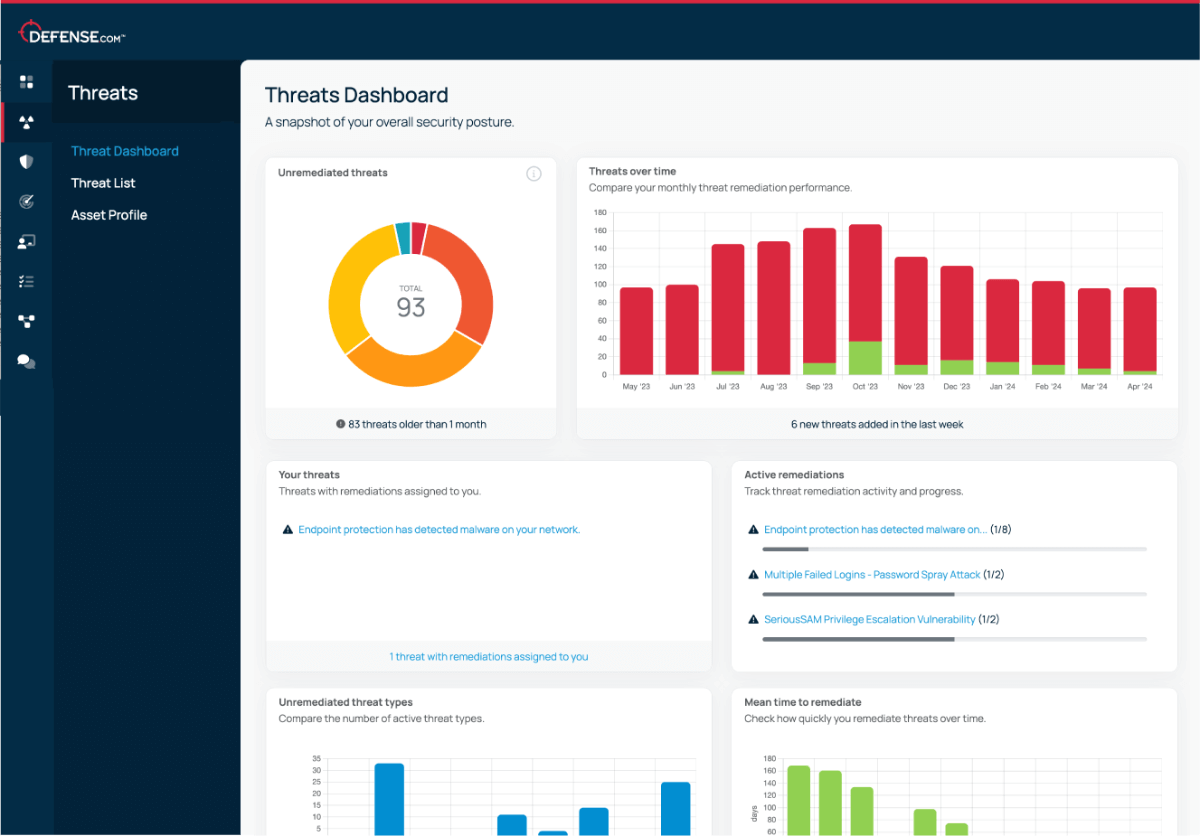Open the dashboard grid icon in sidebar

27,81
